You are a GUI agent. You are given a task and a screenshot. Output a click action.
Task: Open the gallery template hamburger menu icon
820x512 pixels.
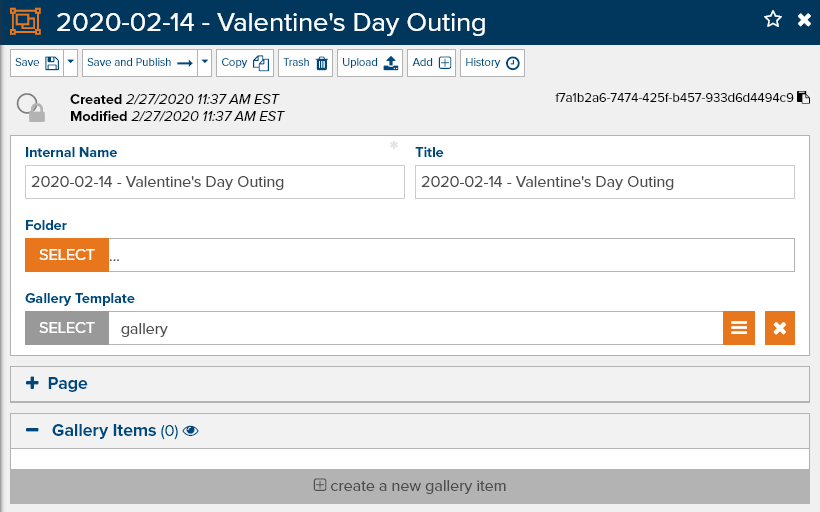click(739, 328)
